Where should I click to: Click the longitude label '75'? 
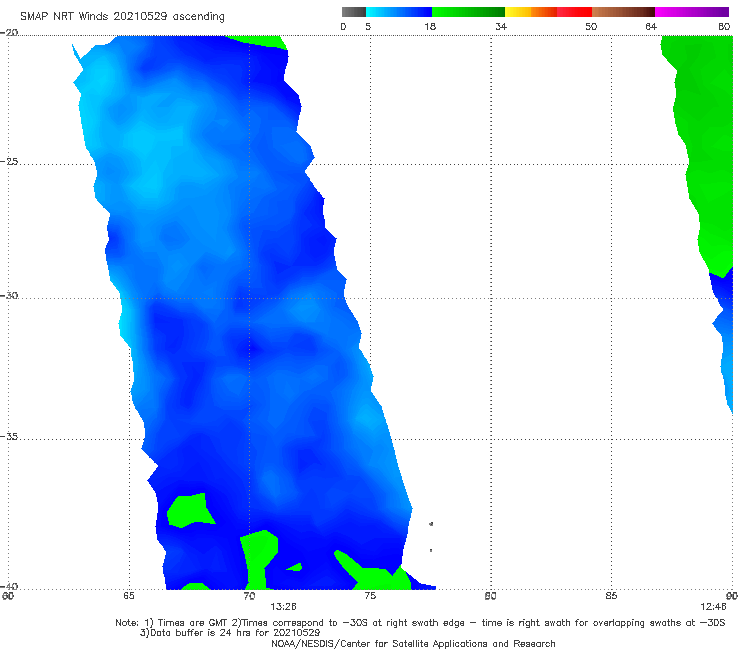[370, 596]
